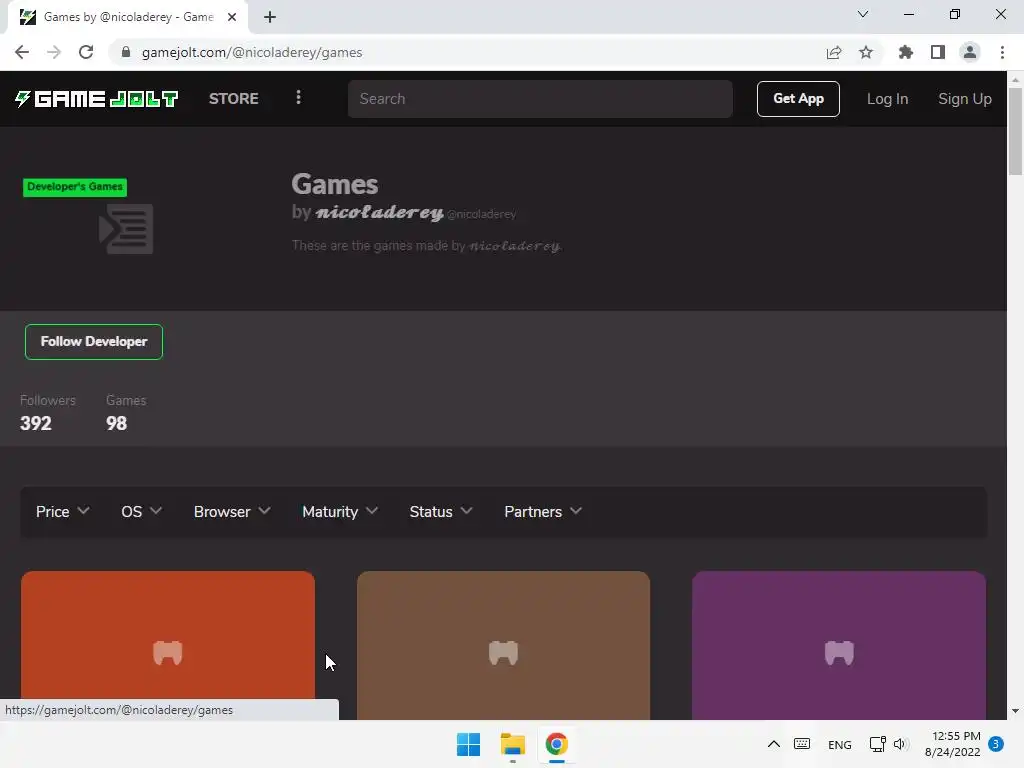Click the padlock site info icon
The width and height of the screenshot is (1024, 768).
coord(126,52)
